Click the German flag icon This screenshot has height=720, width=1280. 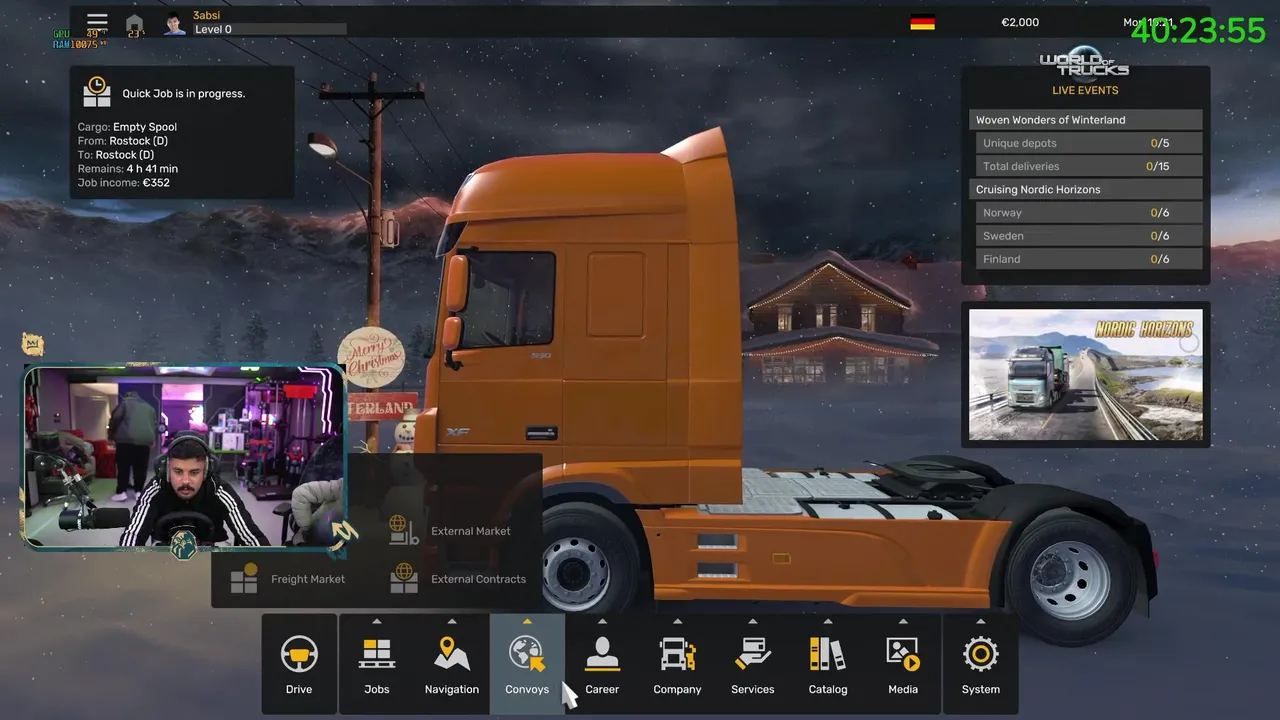tap(922, 22)
